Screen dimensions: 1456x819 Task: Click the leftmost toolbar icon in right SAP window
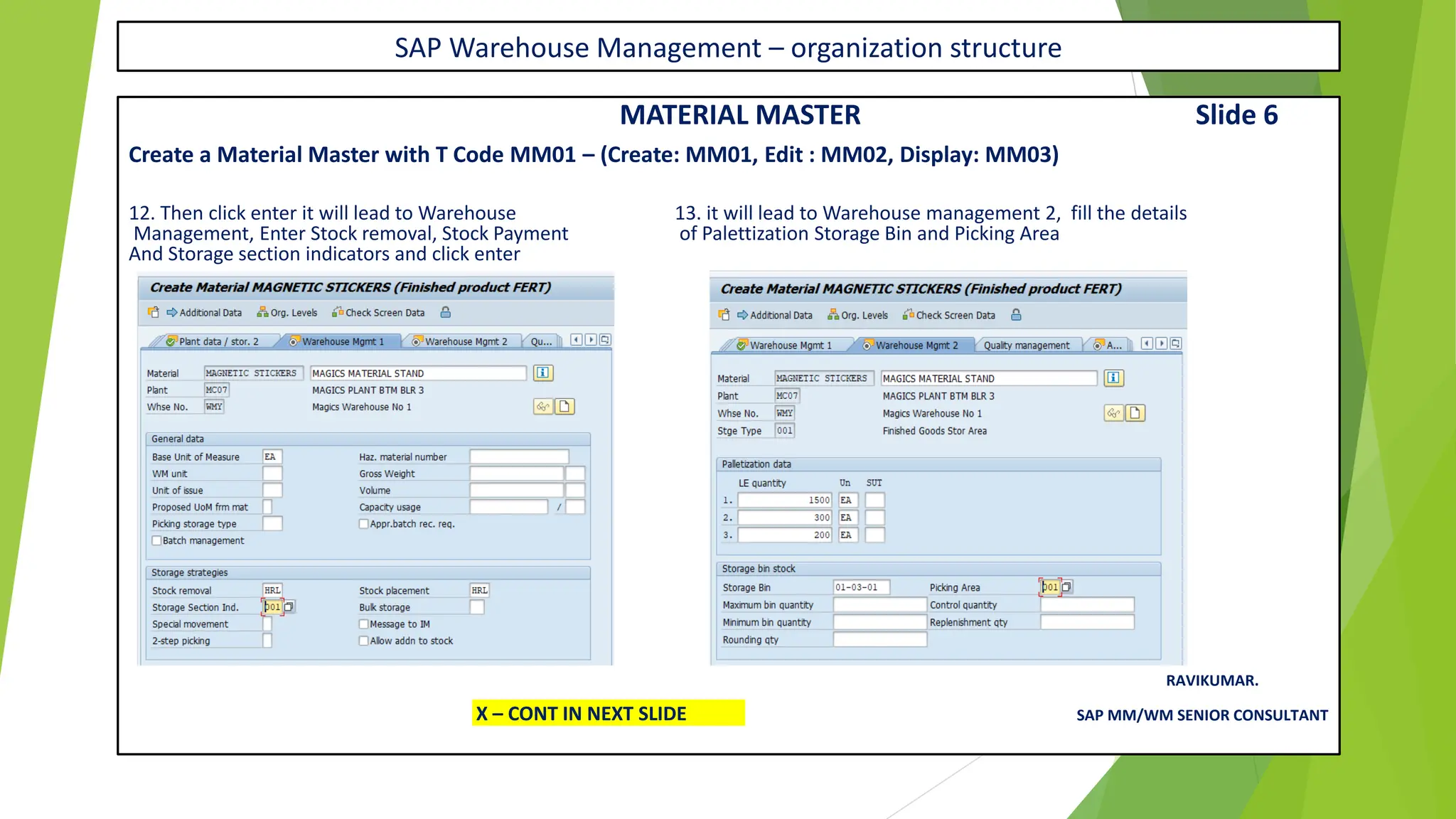tap(724, 315)
